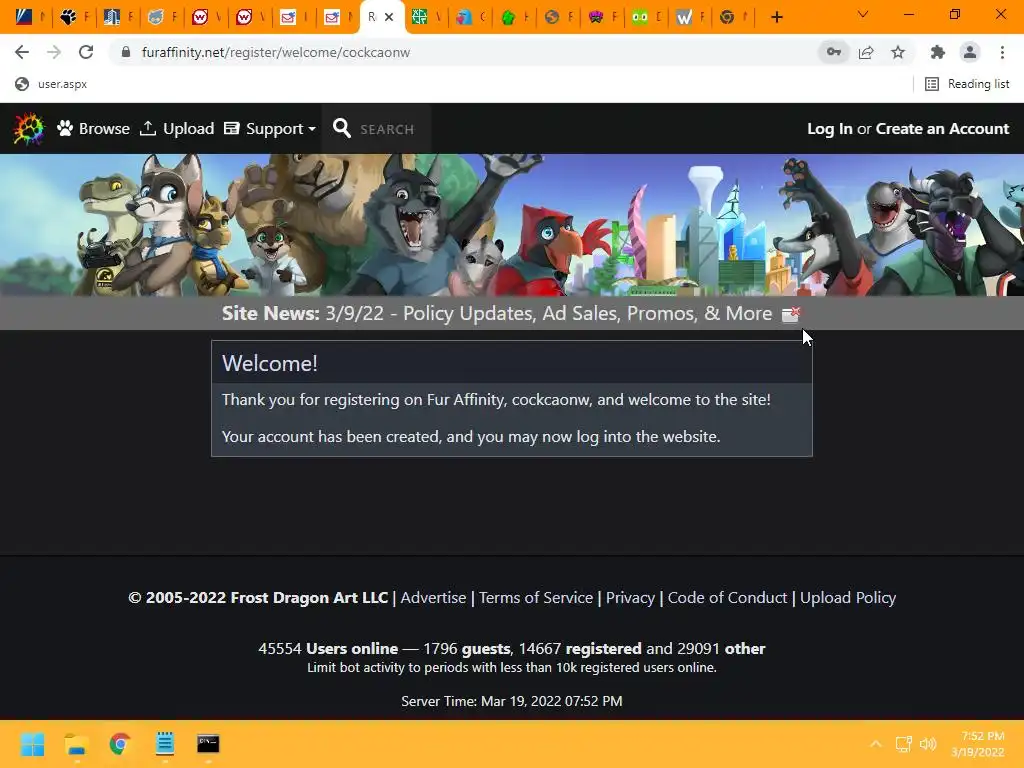
Task: Open the Notepad taskbar icon
Action: tap(165, 744)
